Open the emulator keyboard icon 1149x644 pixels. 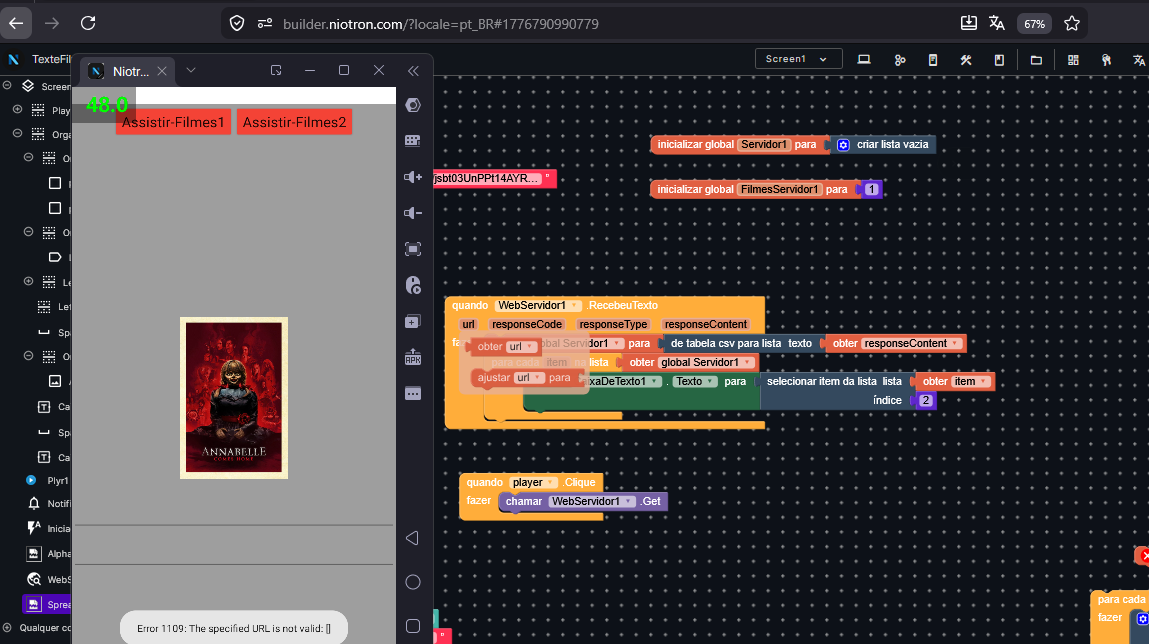tap(413, 141)
